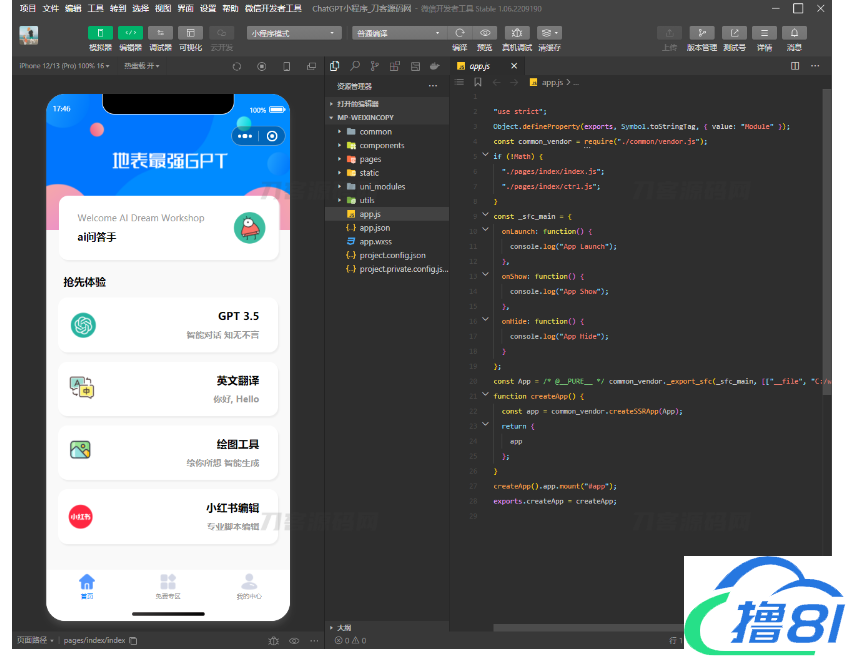Open the 项目 menu

pos(28,9)
